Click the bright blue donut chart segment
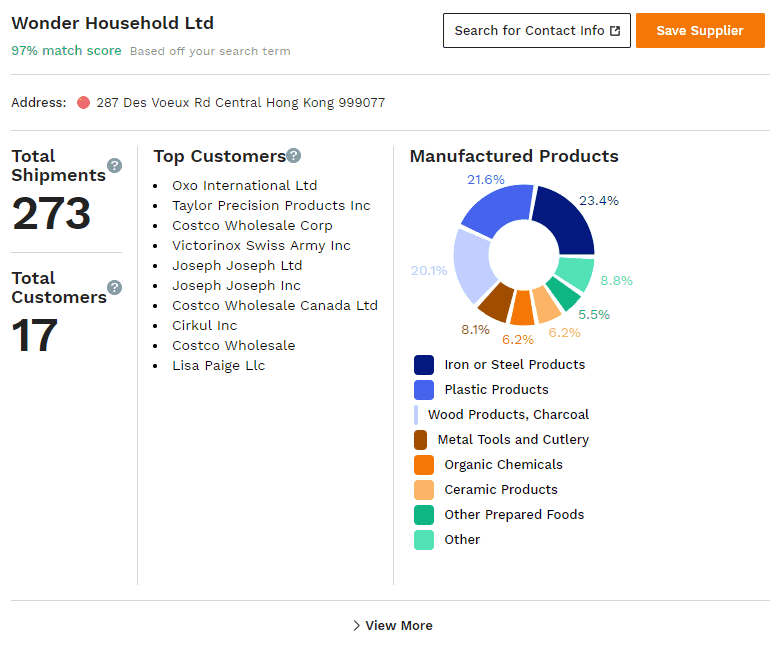Image resolution: width=780 pixels, height=648 pixels. point(500,206)
